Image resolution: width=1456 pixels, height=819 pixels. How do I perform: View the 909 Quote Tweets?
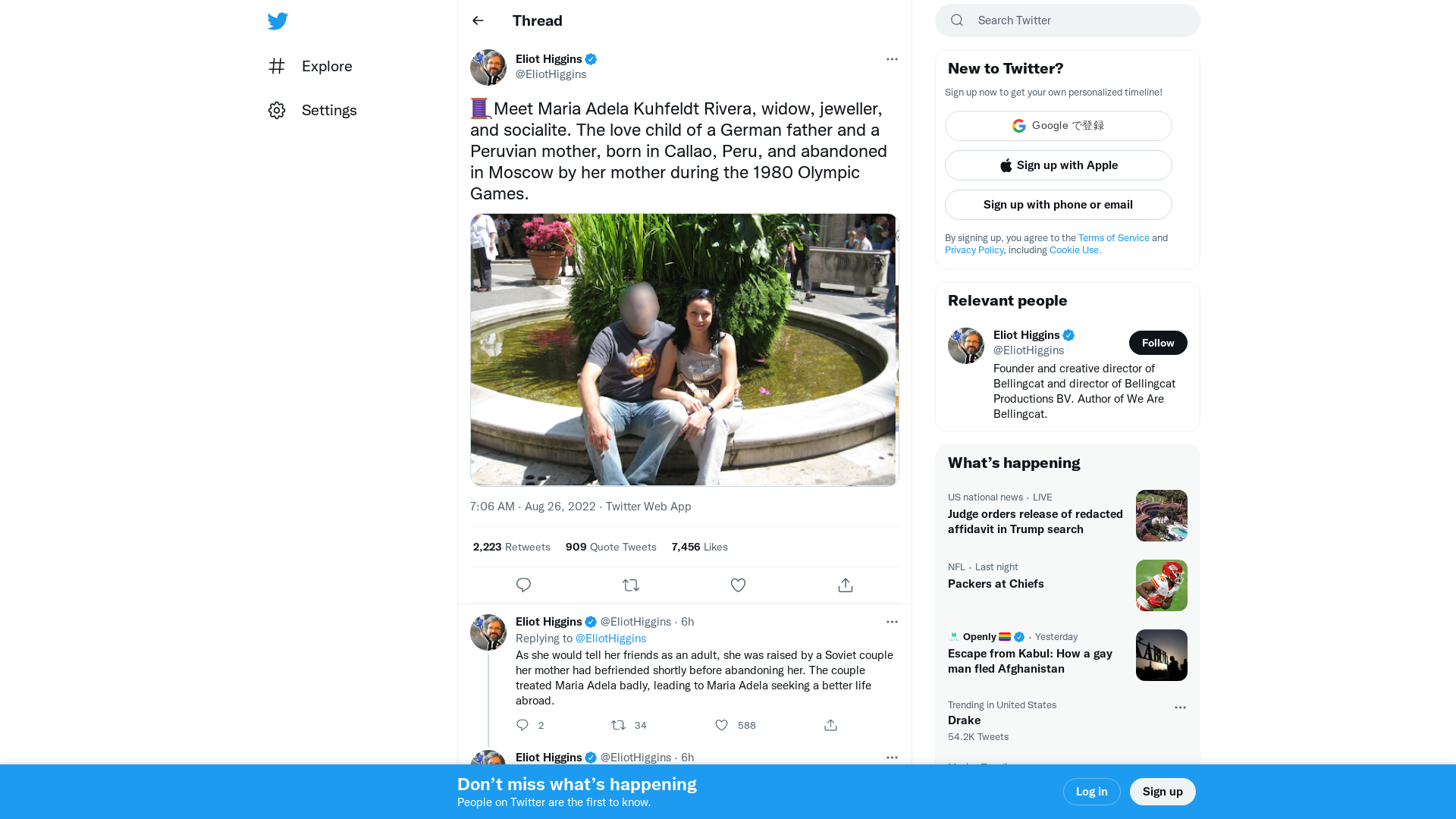pyautogui.click(x=610, y=547)
